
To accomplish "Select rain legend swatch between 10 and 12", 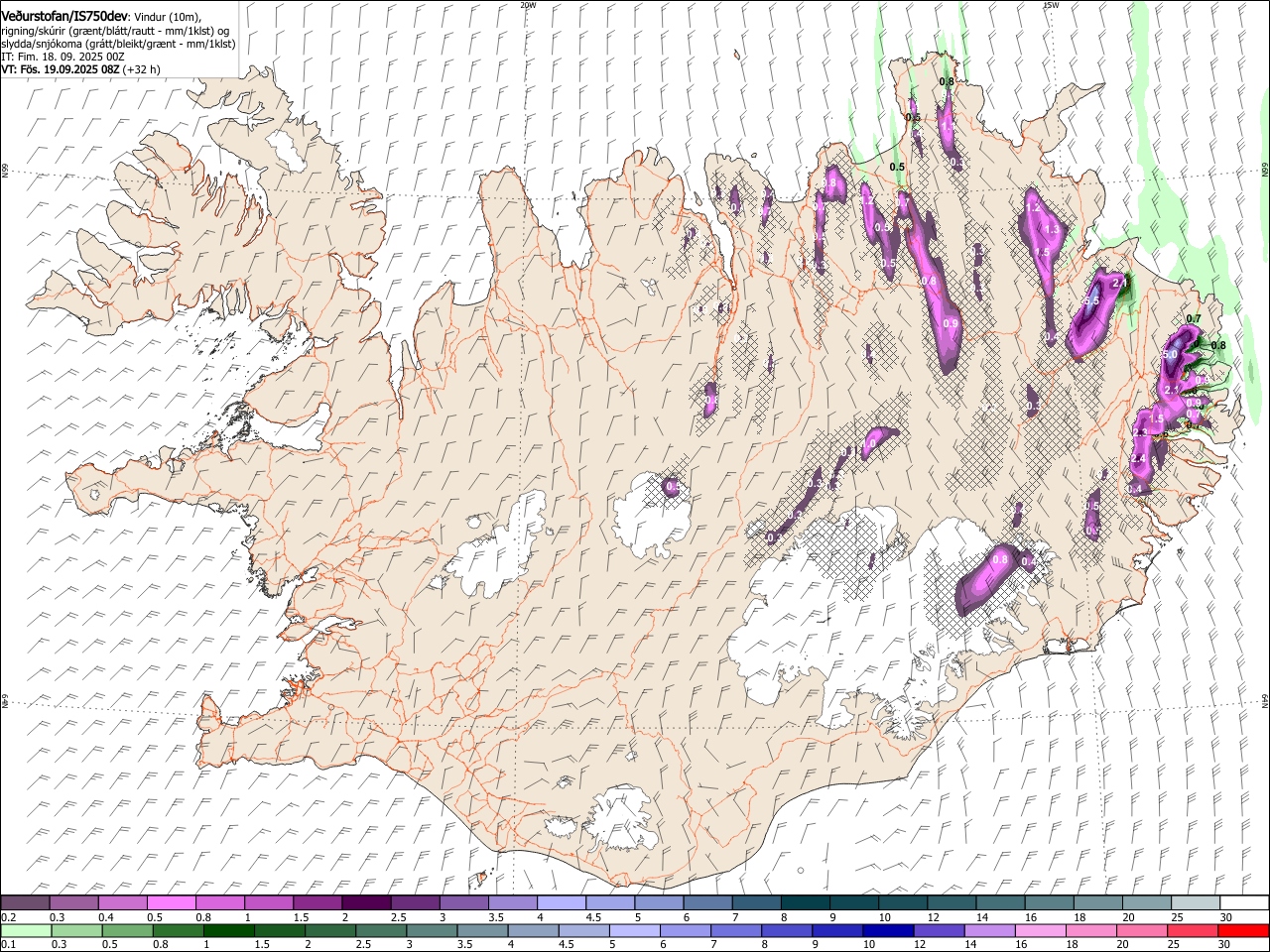I will point(888,931).
